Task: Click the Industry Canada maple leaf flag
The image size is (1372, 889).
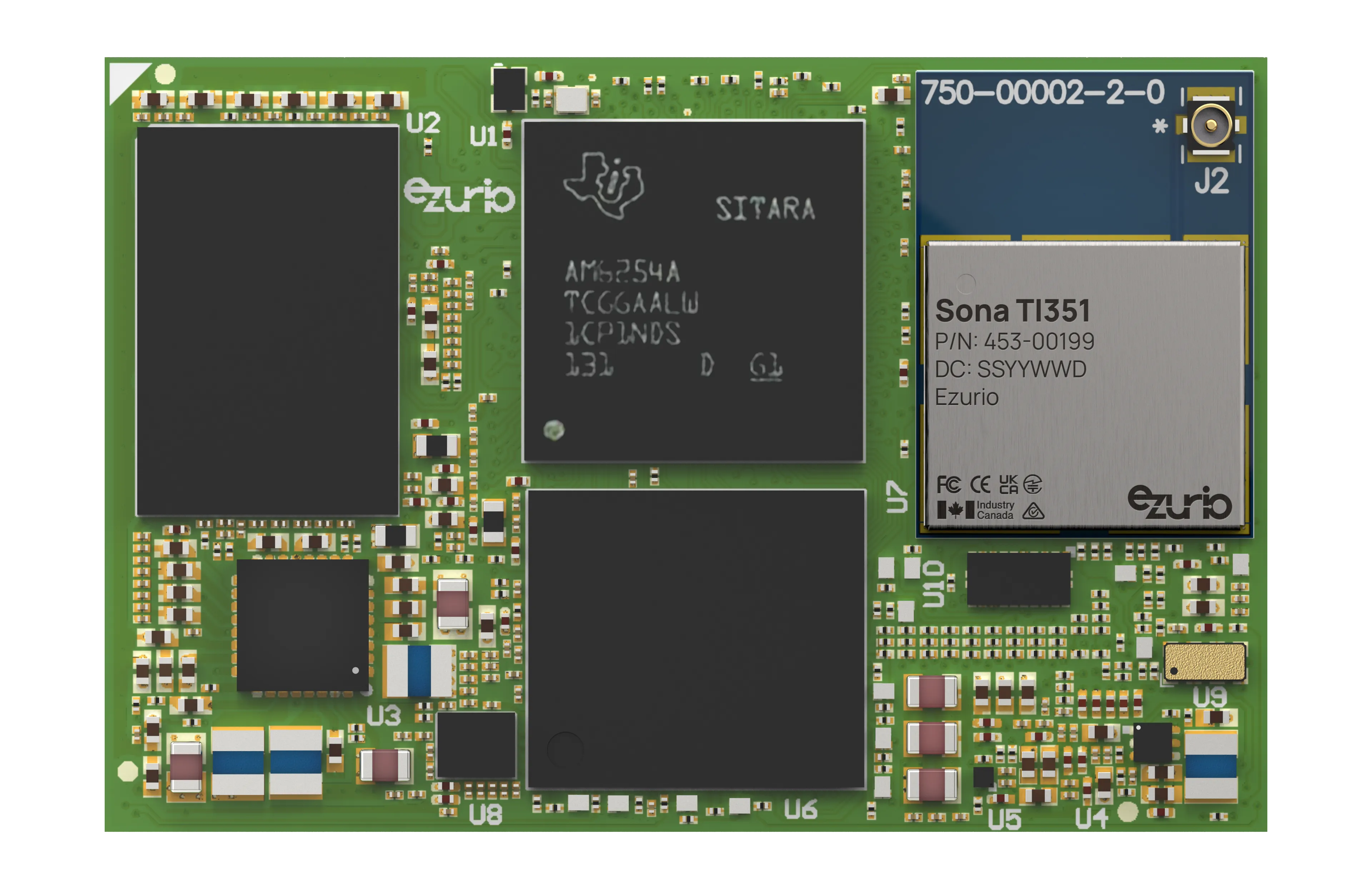Action: click(955, 510)
